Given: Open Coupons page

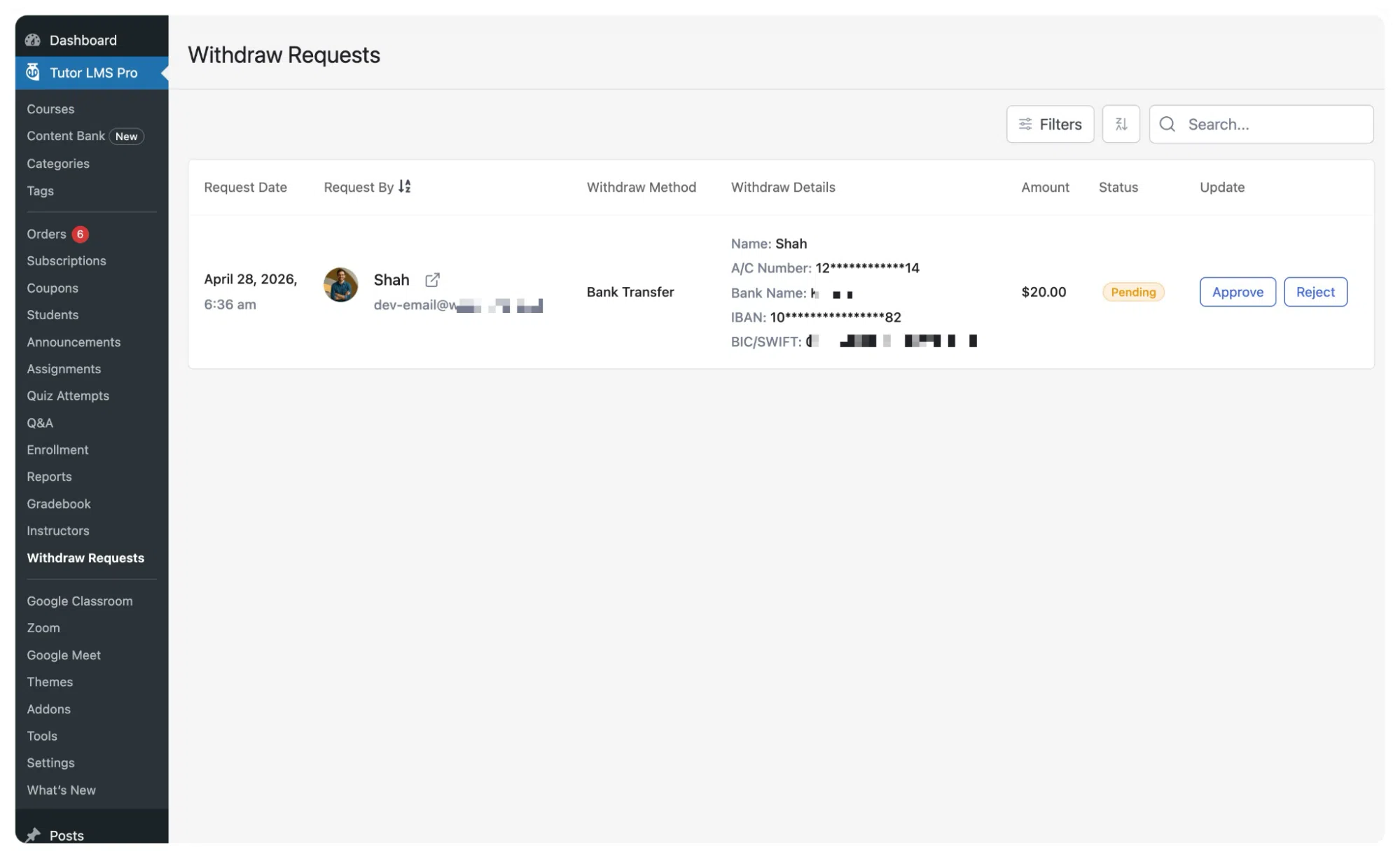Looking at the screenshot, I should tap(53, 288).
